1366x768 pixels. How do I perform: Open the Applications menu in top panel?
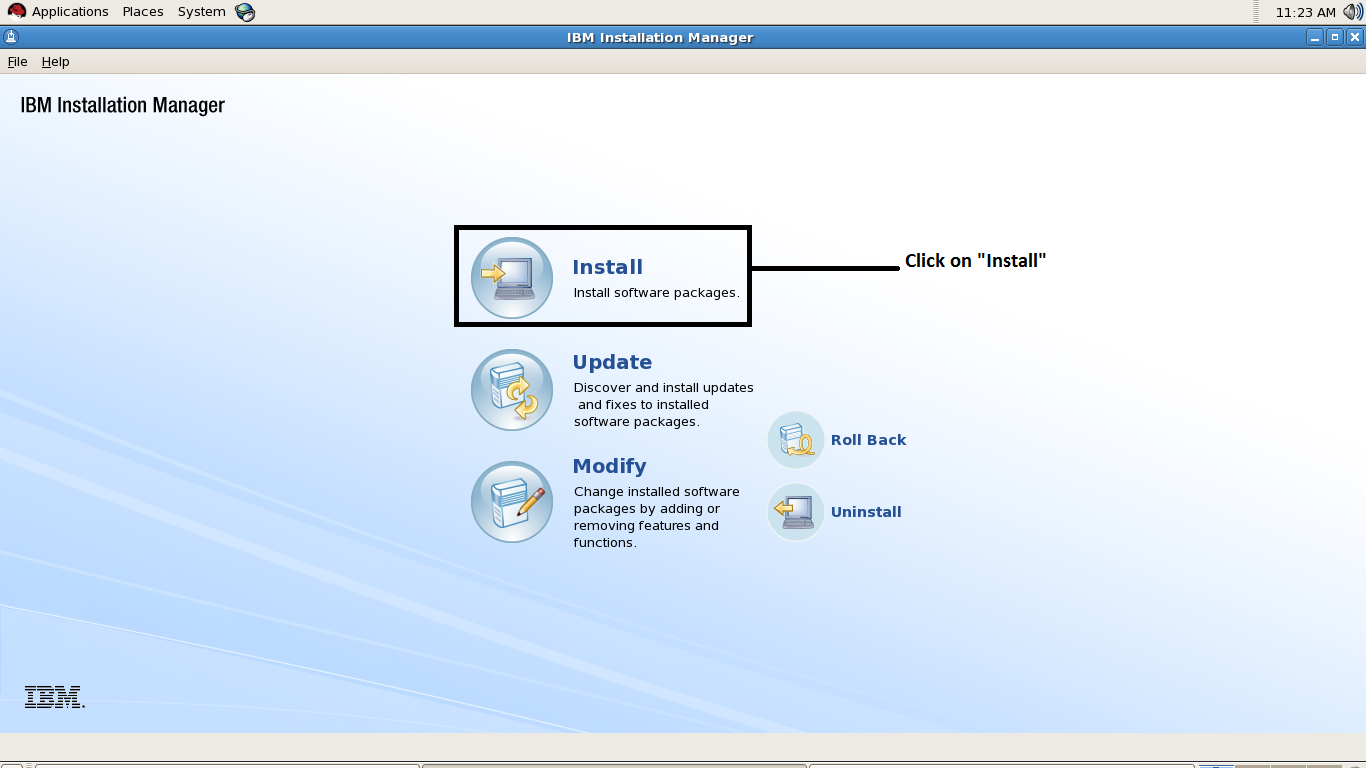[x=70, y=12]
